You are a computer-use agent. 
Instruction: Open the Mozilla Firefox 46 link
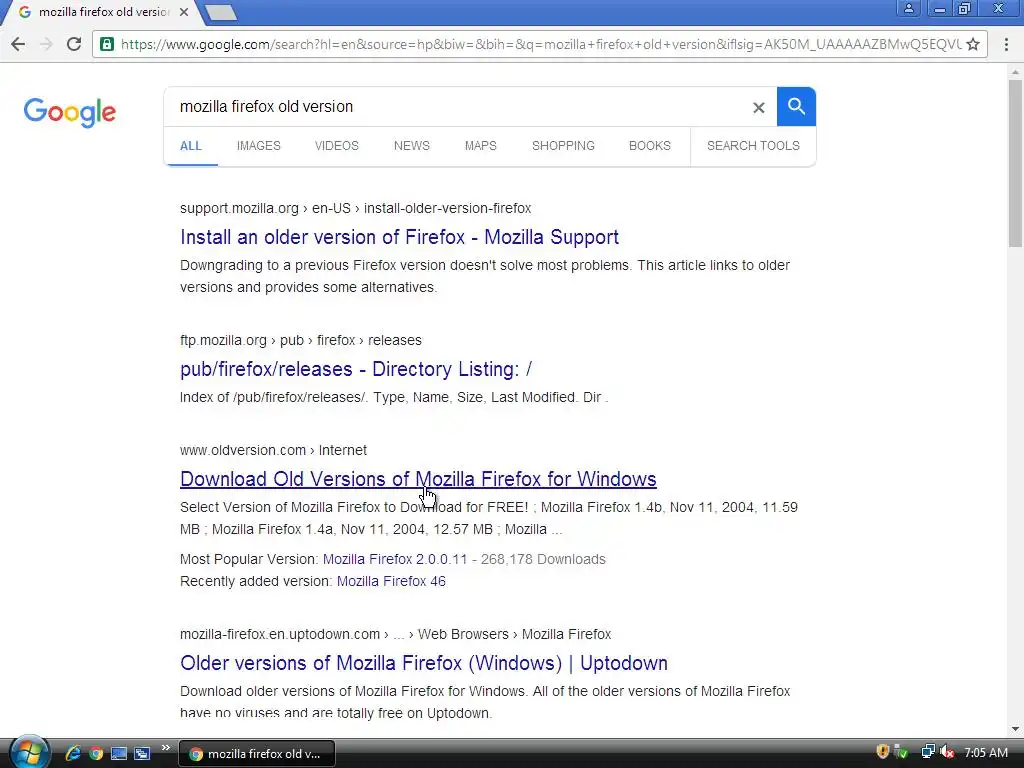[x=391, y=581]
